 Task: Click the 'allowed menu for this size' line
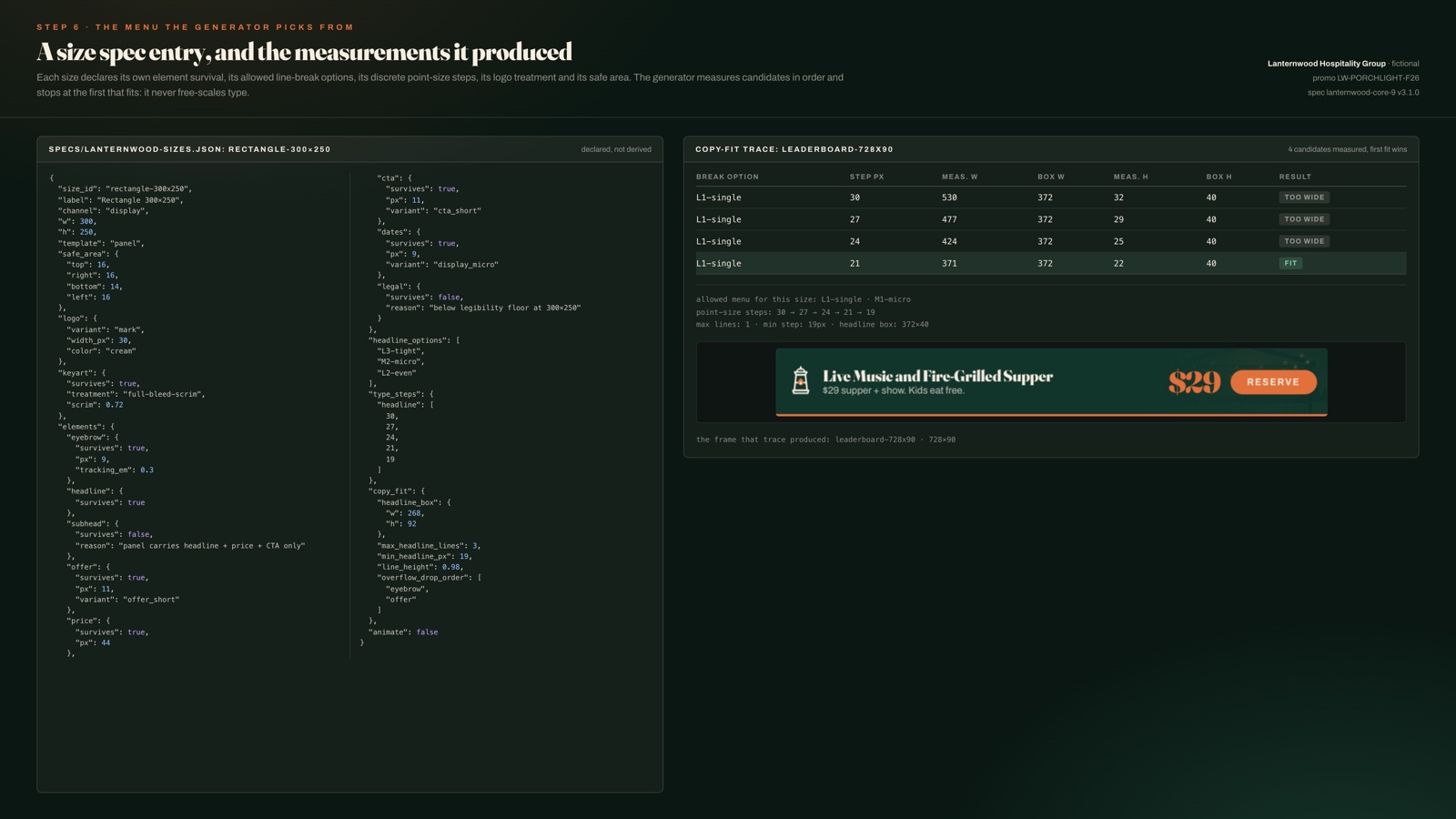point(804,299)
